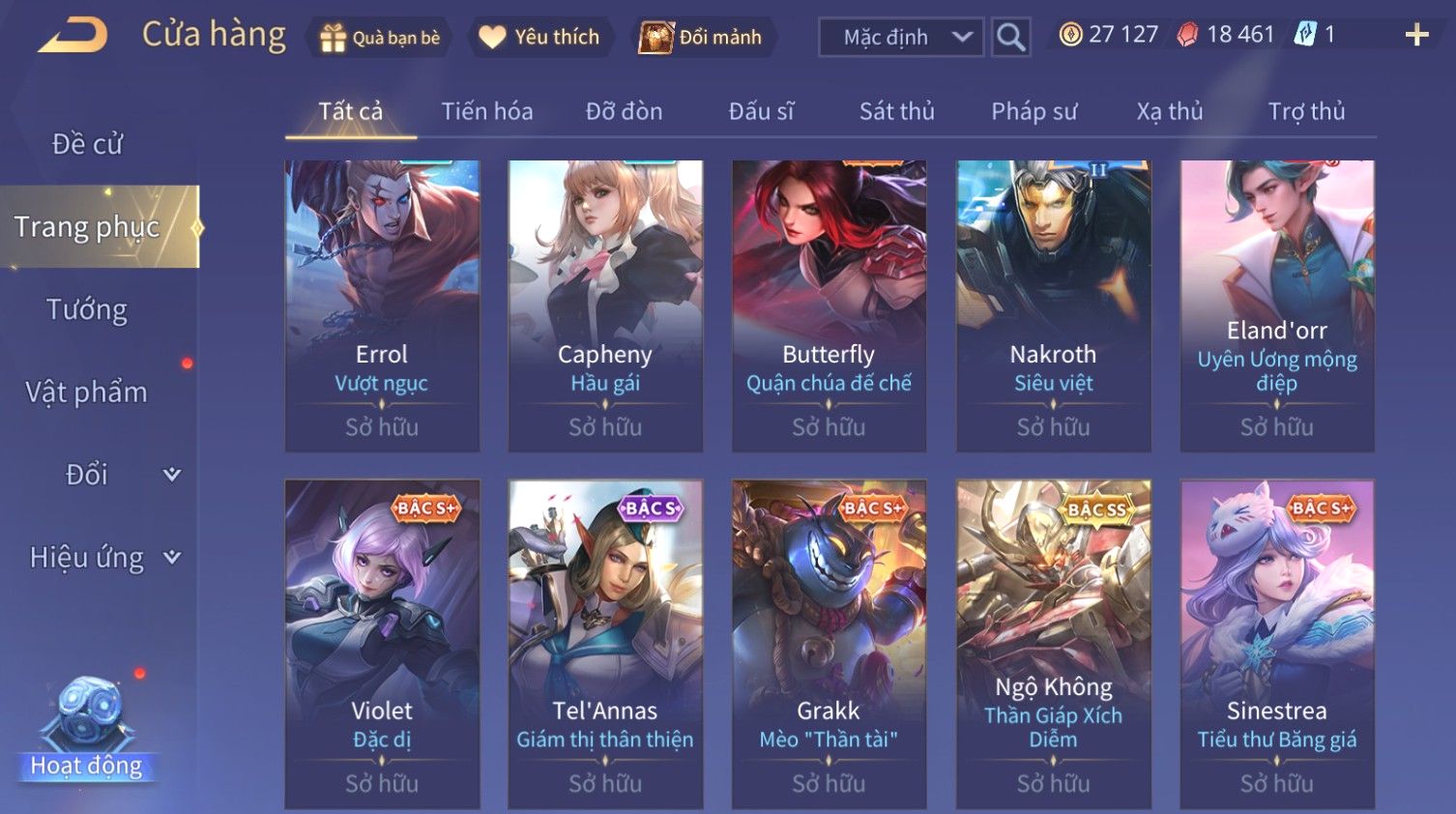The width and height of the screenshot is (1456, 814).
Task: Open Tướng in the sidebar
Action: tap(87, 309)
